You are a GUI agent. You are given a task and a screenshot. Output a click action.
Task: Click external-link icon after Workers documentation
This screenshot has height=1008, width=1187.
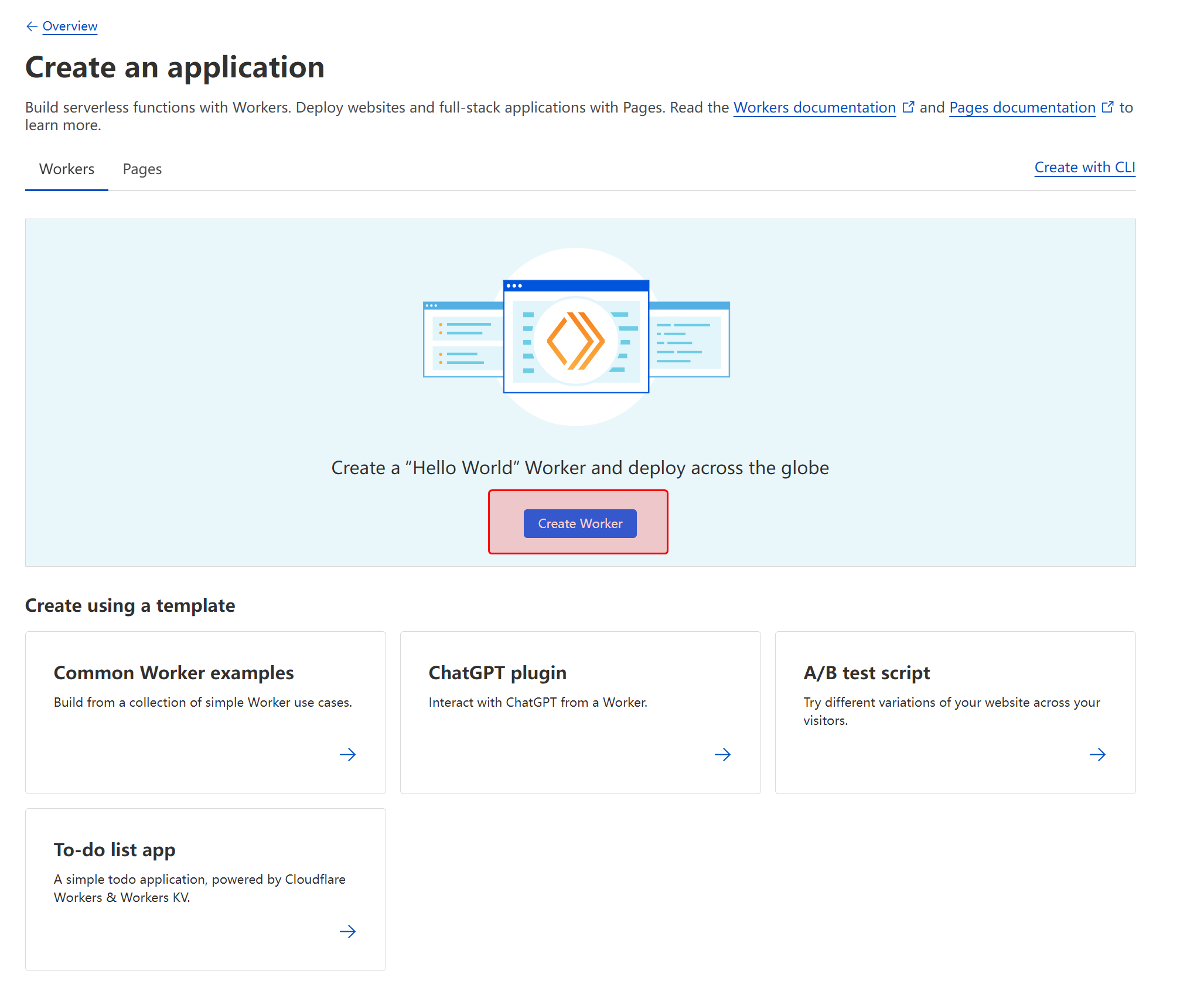coord(908,107)
